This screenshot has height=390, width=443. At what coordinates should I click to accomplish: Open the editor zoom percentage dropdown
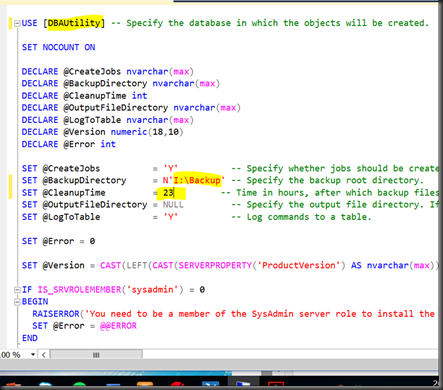click(x=33, y=354)
